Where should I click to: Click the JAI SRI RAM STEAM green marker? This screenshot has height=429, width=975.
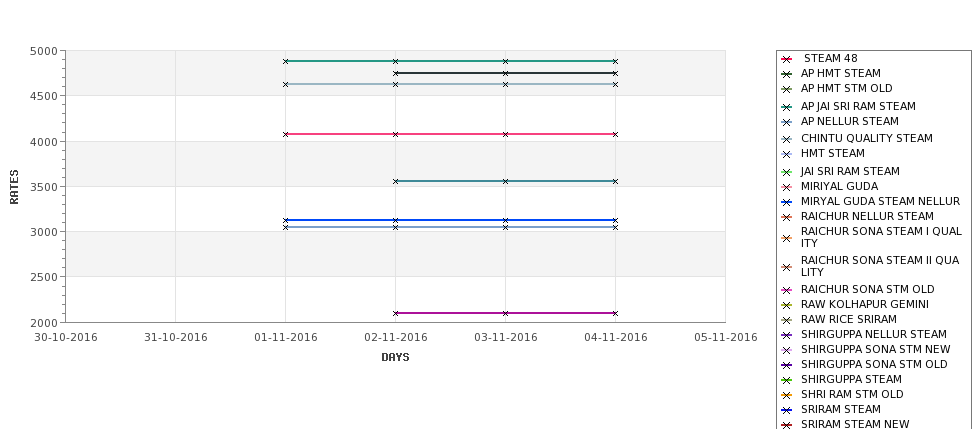coord(787,172)
